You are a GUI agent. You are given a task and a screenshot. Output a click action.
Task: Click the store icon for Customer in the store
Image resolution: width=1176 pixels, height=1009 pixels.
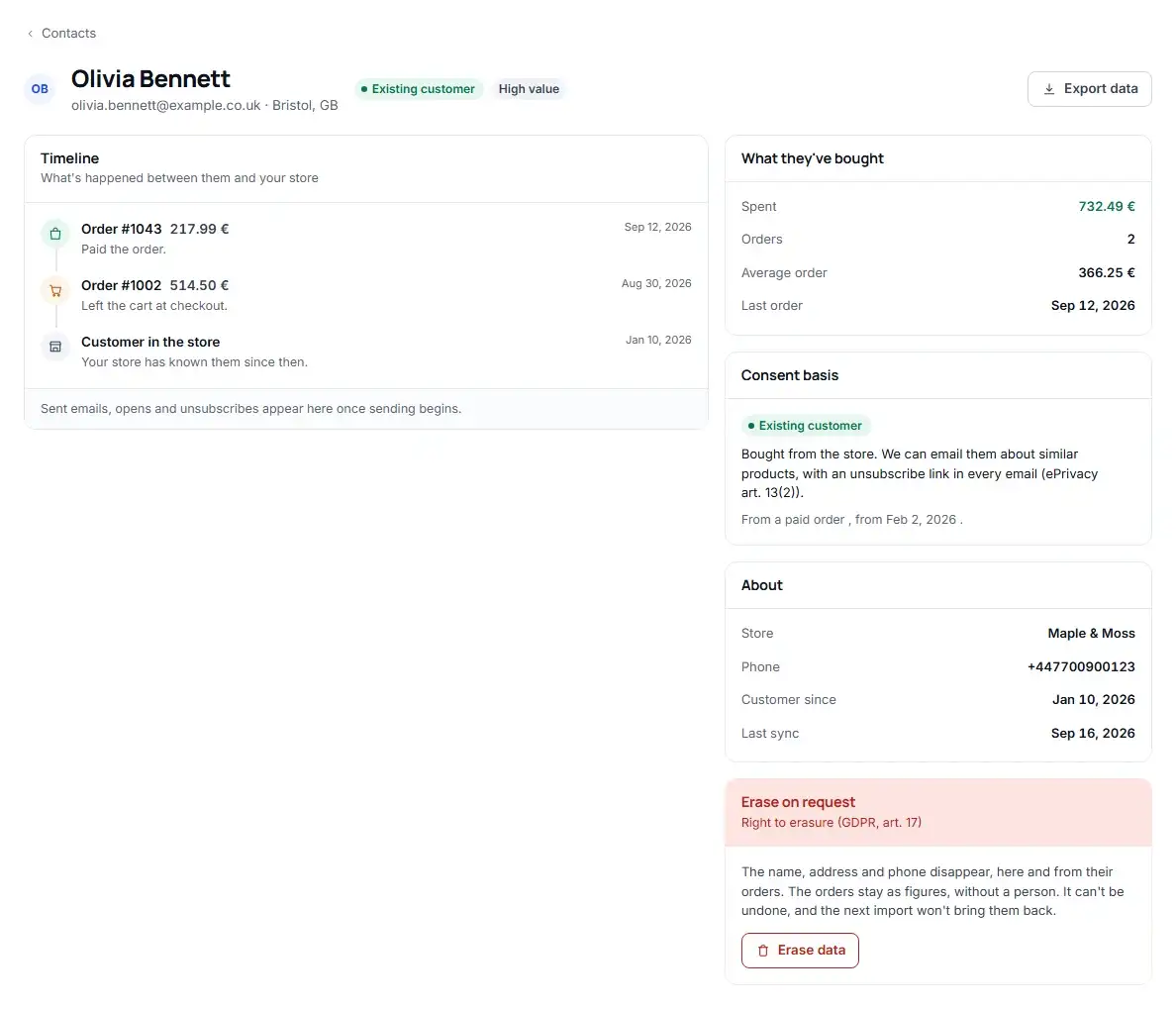pos(55,347)
